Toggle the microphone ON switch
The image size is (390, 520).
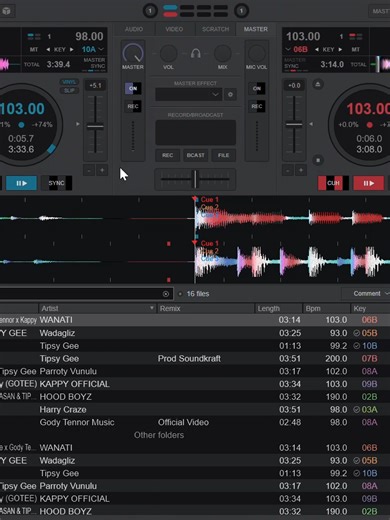(x=256, y=88)
